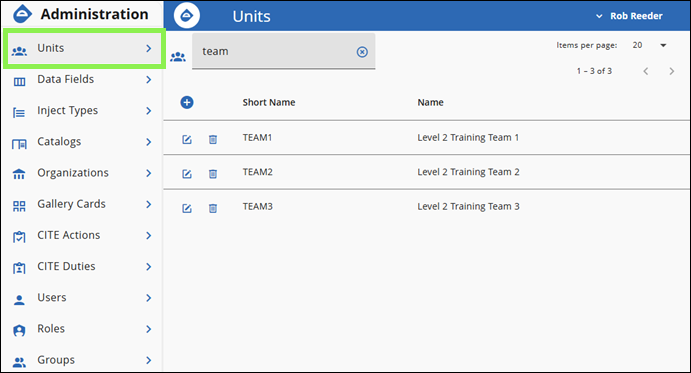Edit the TEAM2 unit
Viewport: 691px width, 373px height.
pyautogui.click(x=187, y=174)
